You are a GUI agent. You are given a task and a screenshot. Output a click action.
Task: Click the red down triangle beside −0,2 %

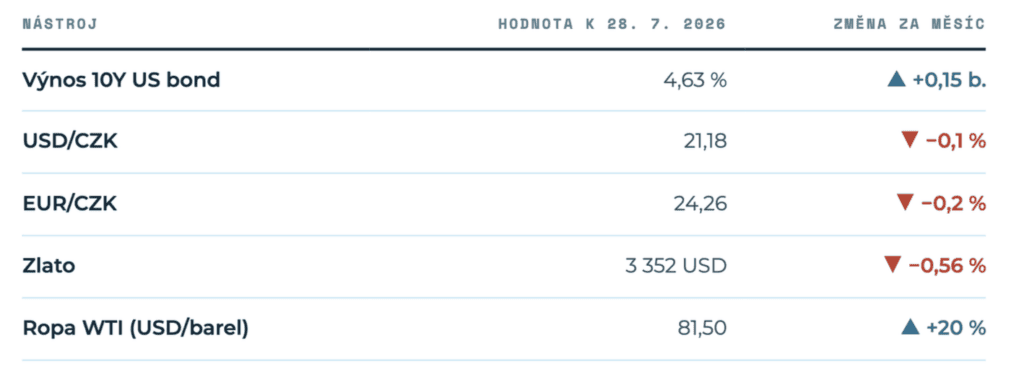point(905,203)
